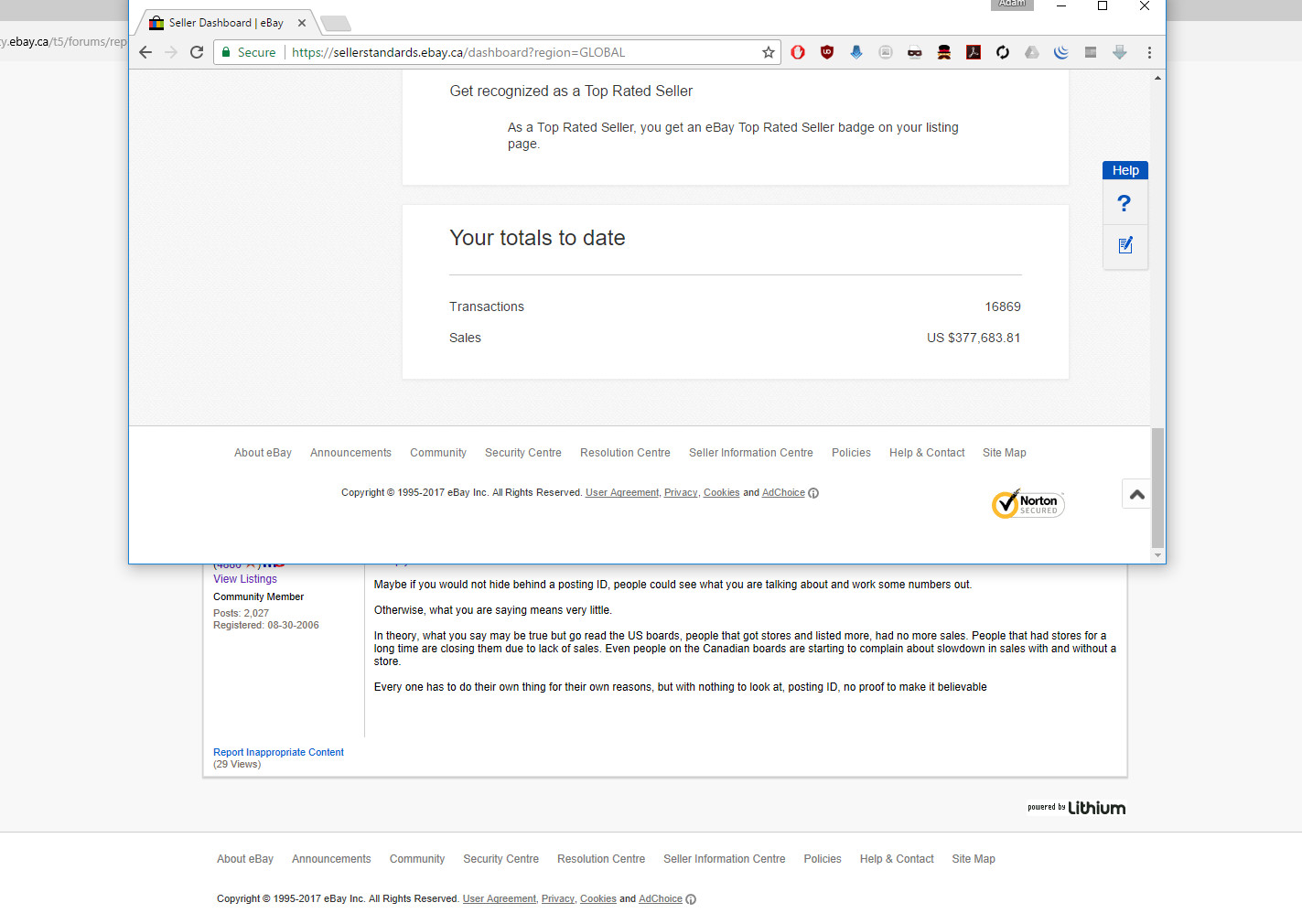Screen dimensions: 1302x924
Task: Click the scrollbar down arrow
Action: [1157, 555]
